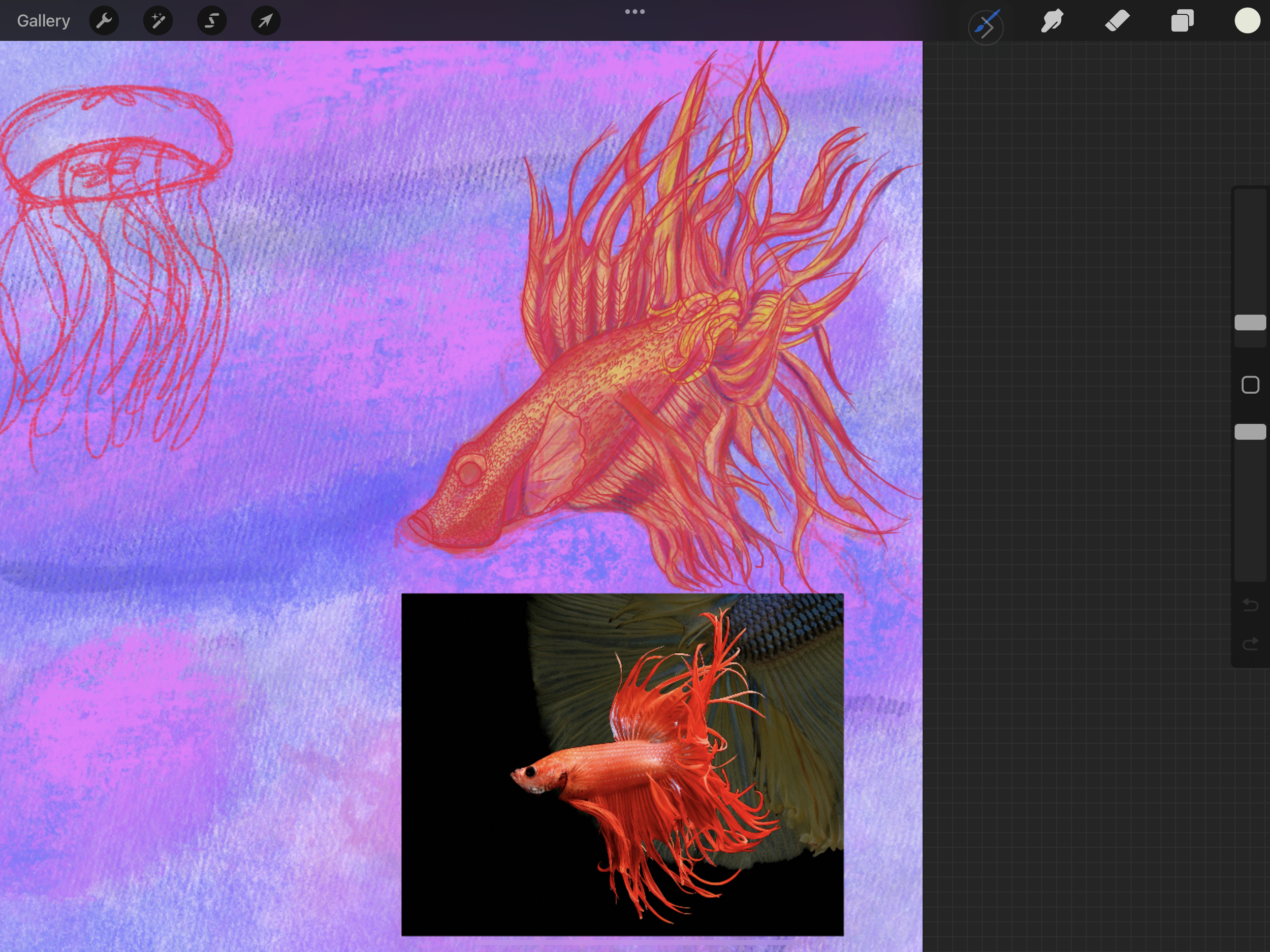The image size is (1270, 952).
Task: Select the Smudge tool
Action: tap(1052, 21)
